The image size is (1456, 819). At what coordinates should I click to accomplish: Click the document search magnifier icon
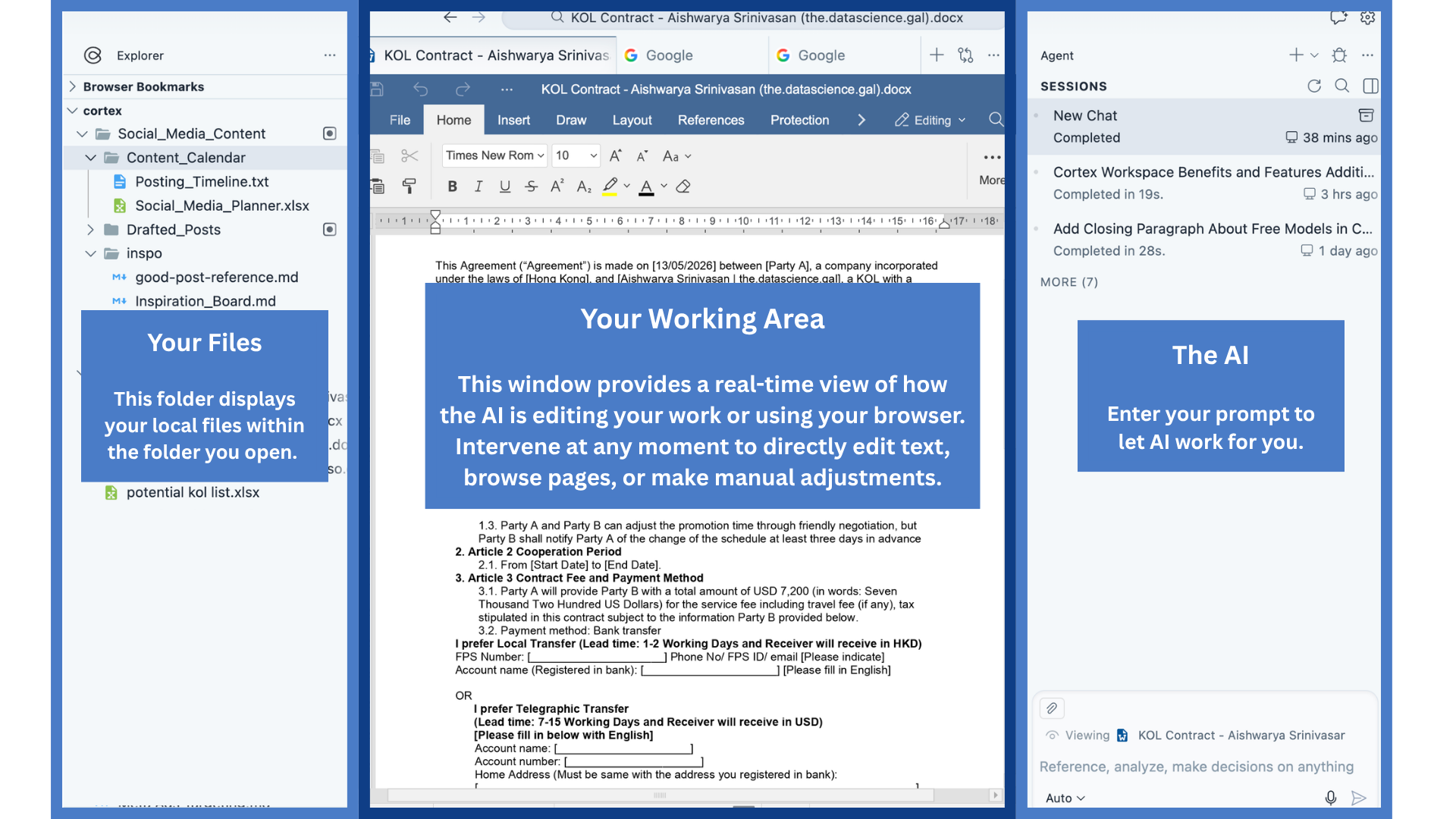[x=996, y=120]
